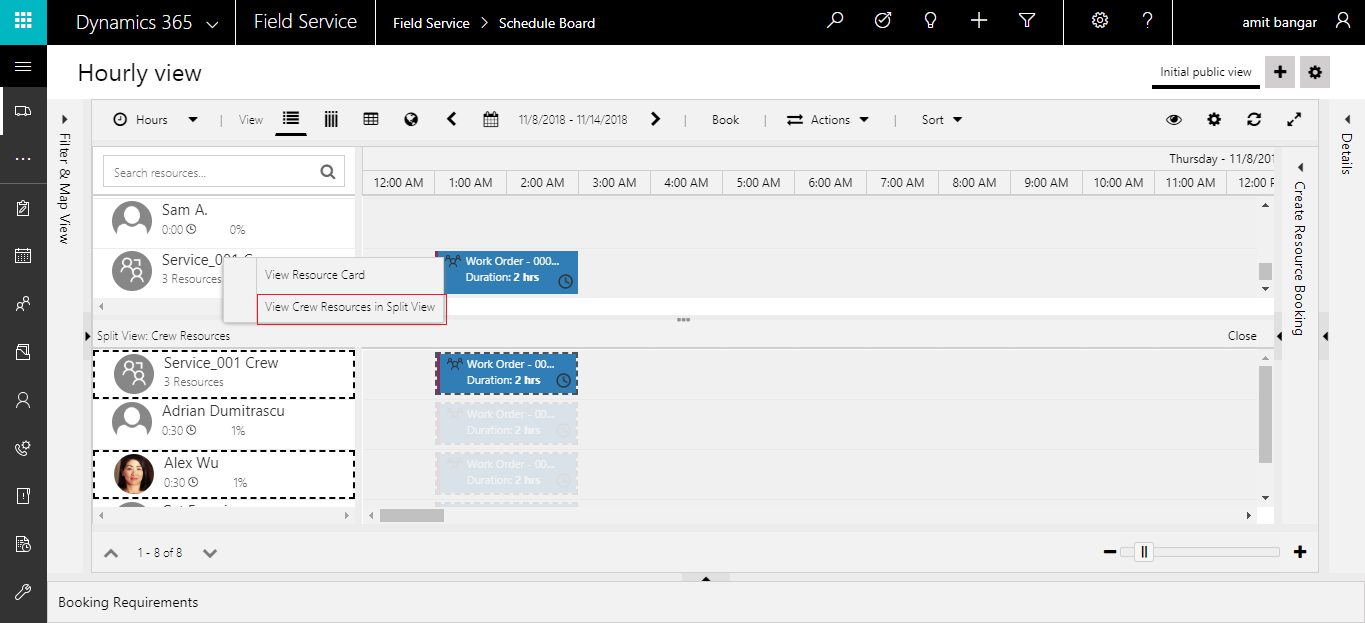The height and width of the screenshot is (623, 1365).
Task: Click the zoom slider handle
Action: click(1145, 551)
